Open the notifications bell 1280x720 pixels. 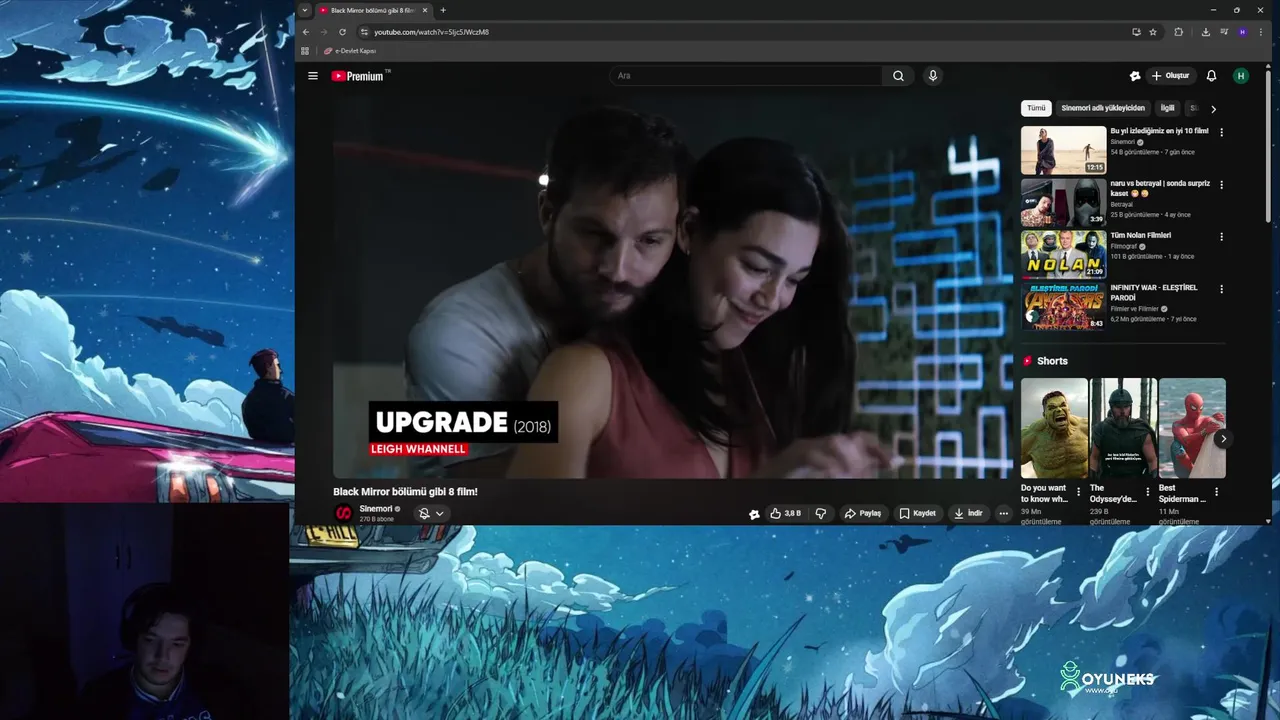coord(1211,76)
